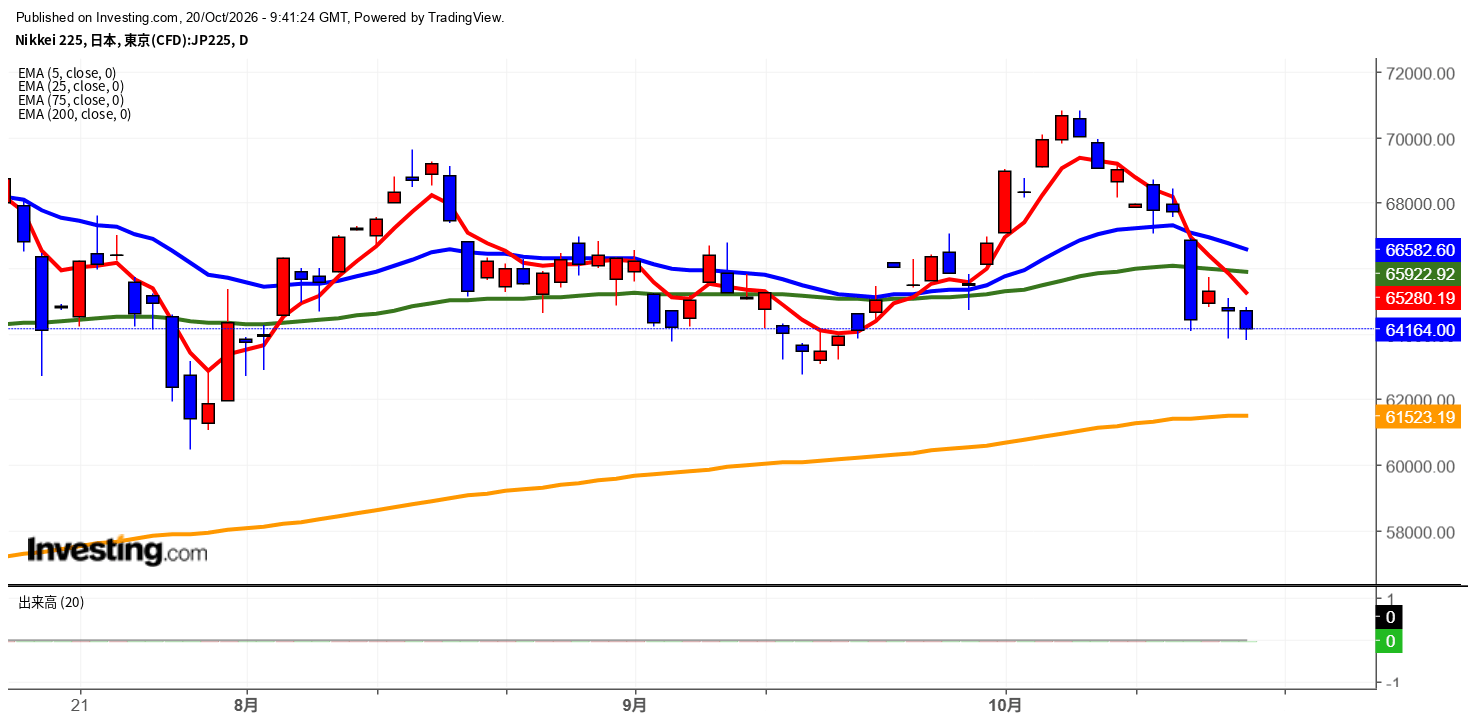Select the green 65922.92 price tag
1468x722 pixels.
(1418, 273)
